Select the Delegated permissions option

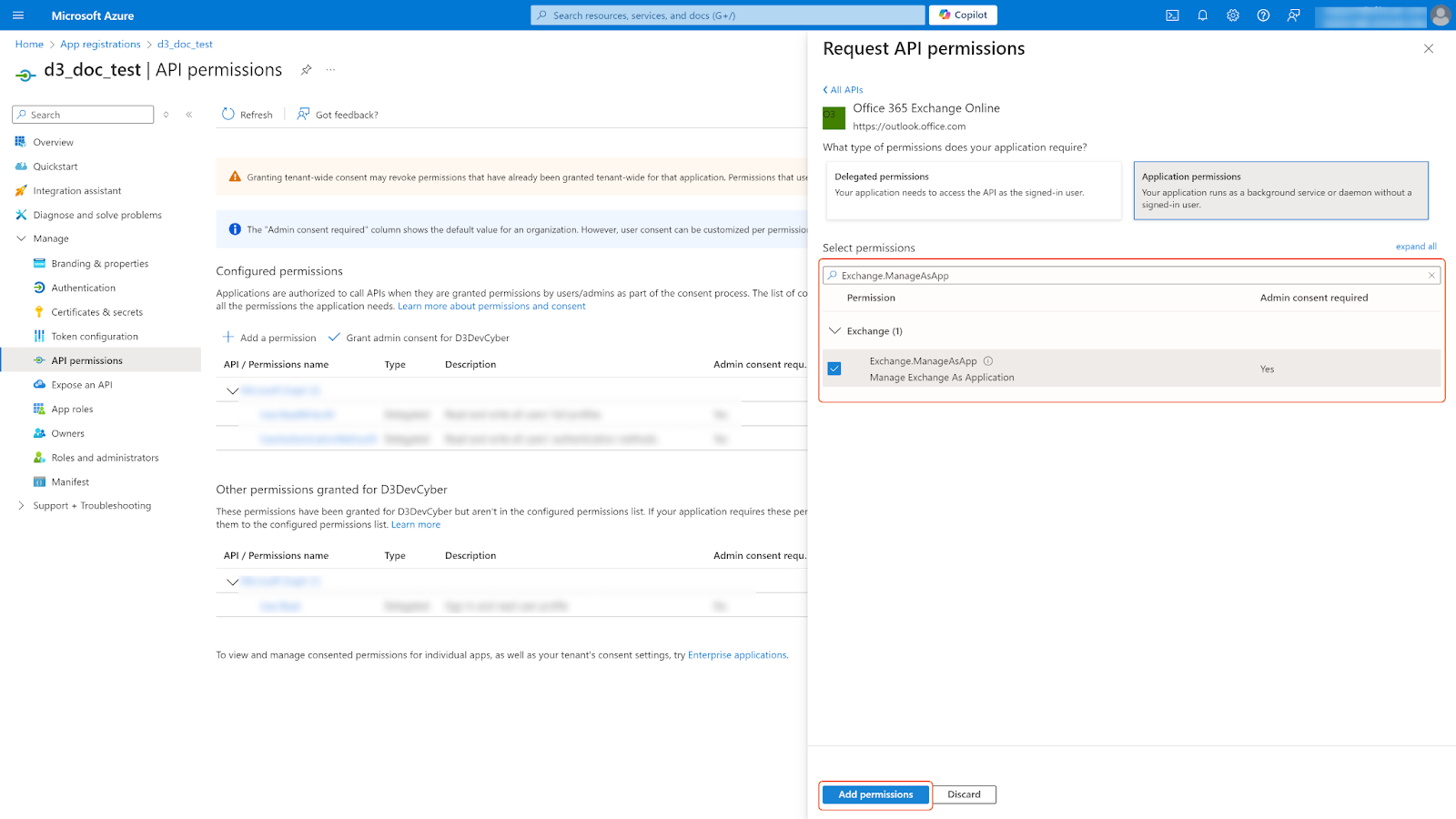pos(972,190)
